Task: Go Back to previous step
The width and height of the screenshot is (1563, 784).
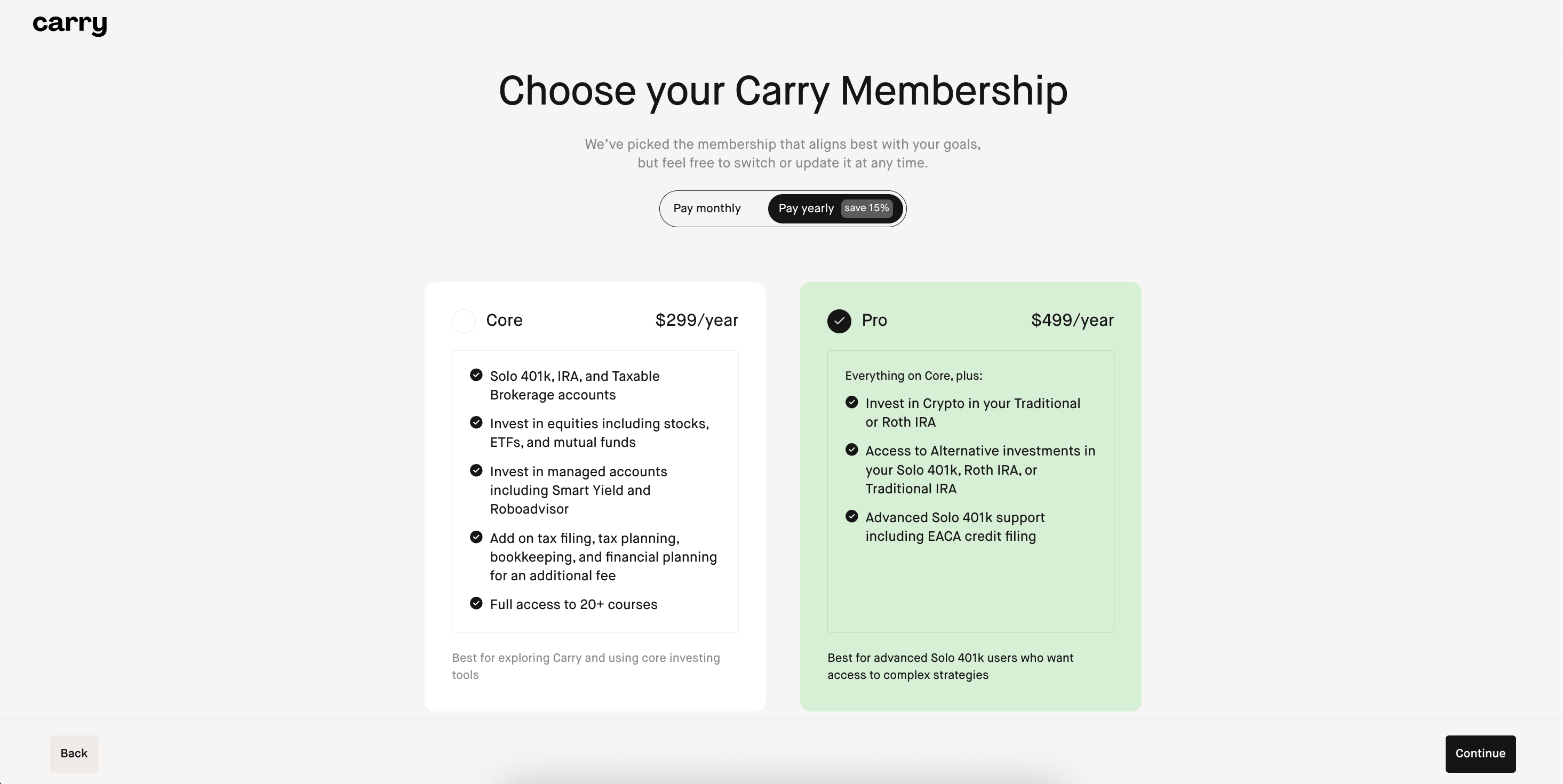Action: point(74,754)
